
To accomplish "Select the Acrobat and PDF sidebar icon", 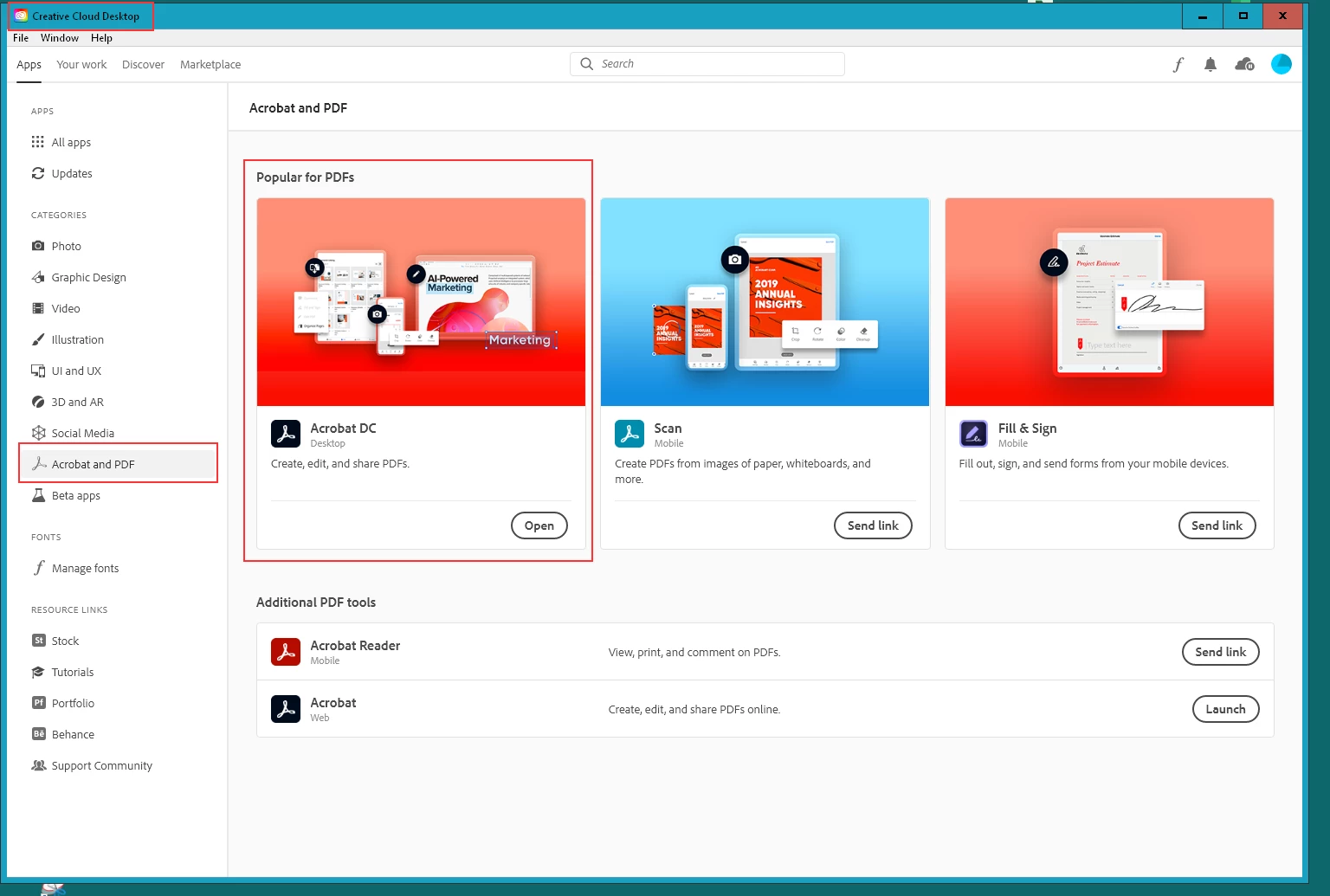I will tap(39, 464).
